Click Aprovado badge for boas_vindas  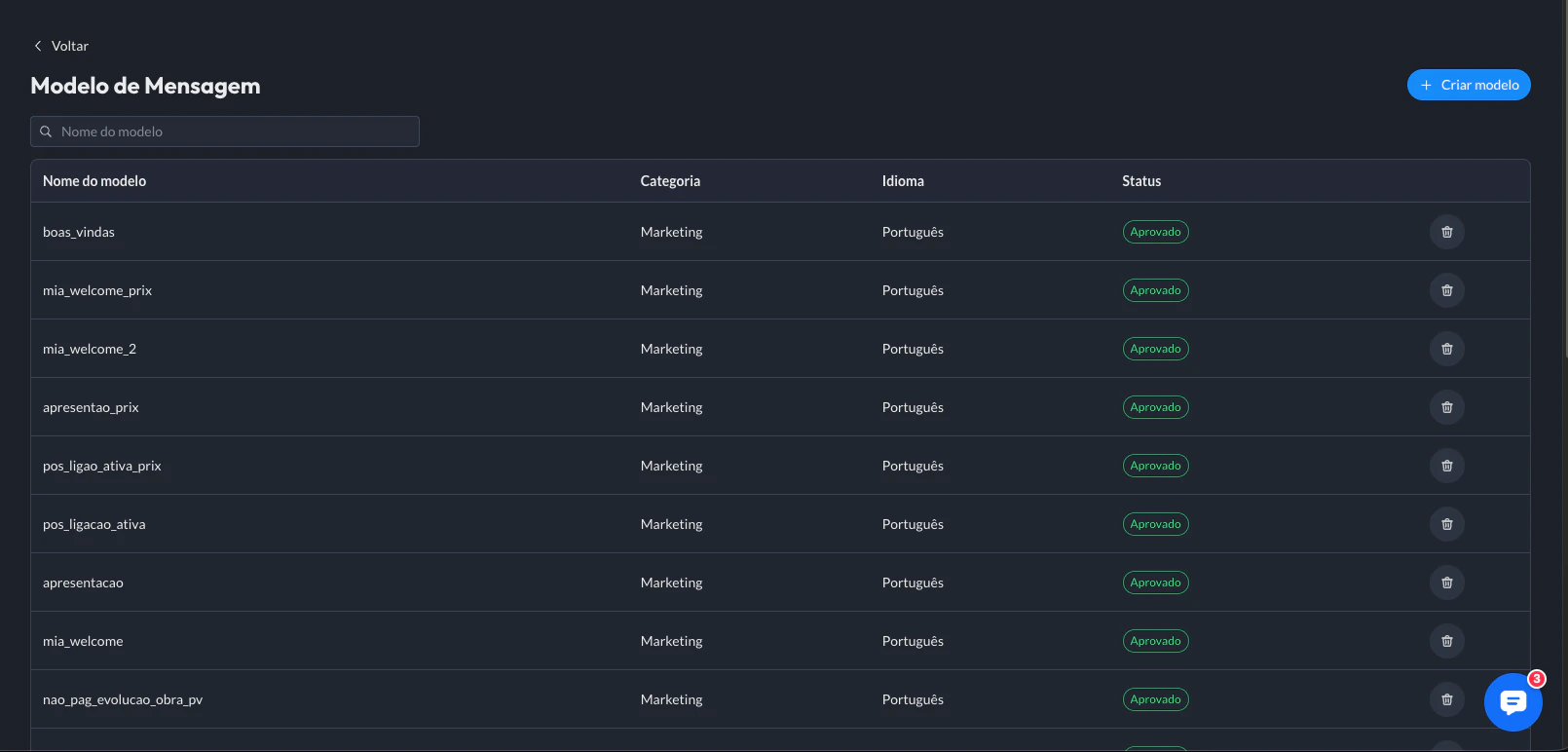coord(1155,232)
